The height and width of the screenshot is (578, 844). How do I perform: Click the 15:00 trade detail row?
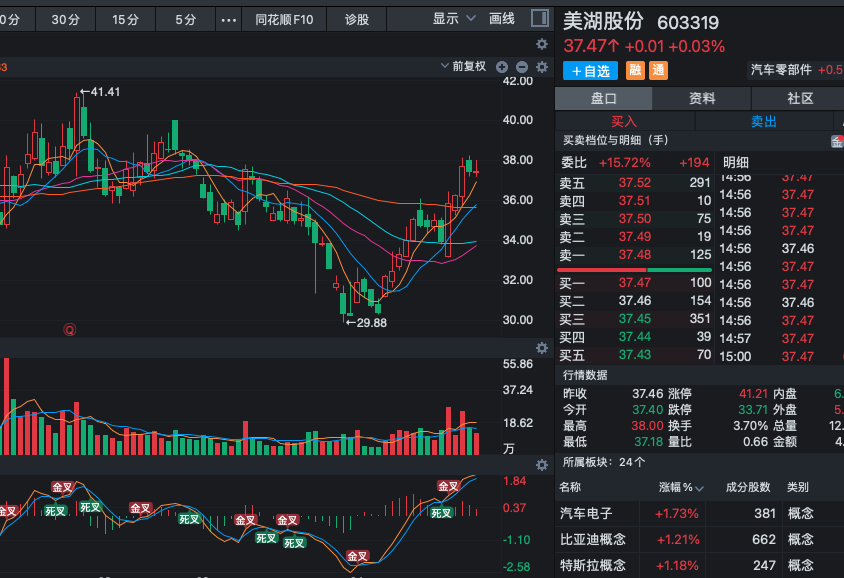tap(780, 356)
